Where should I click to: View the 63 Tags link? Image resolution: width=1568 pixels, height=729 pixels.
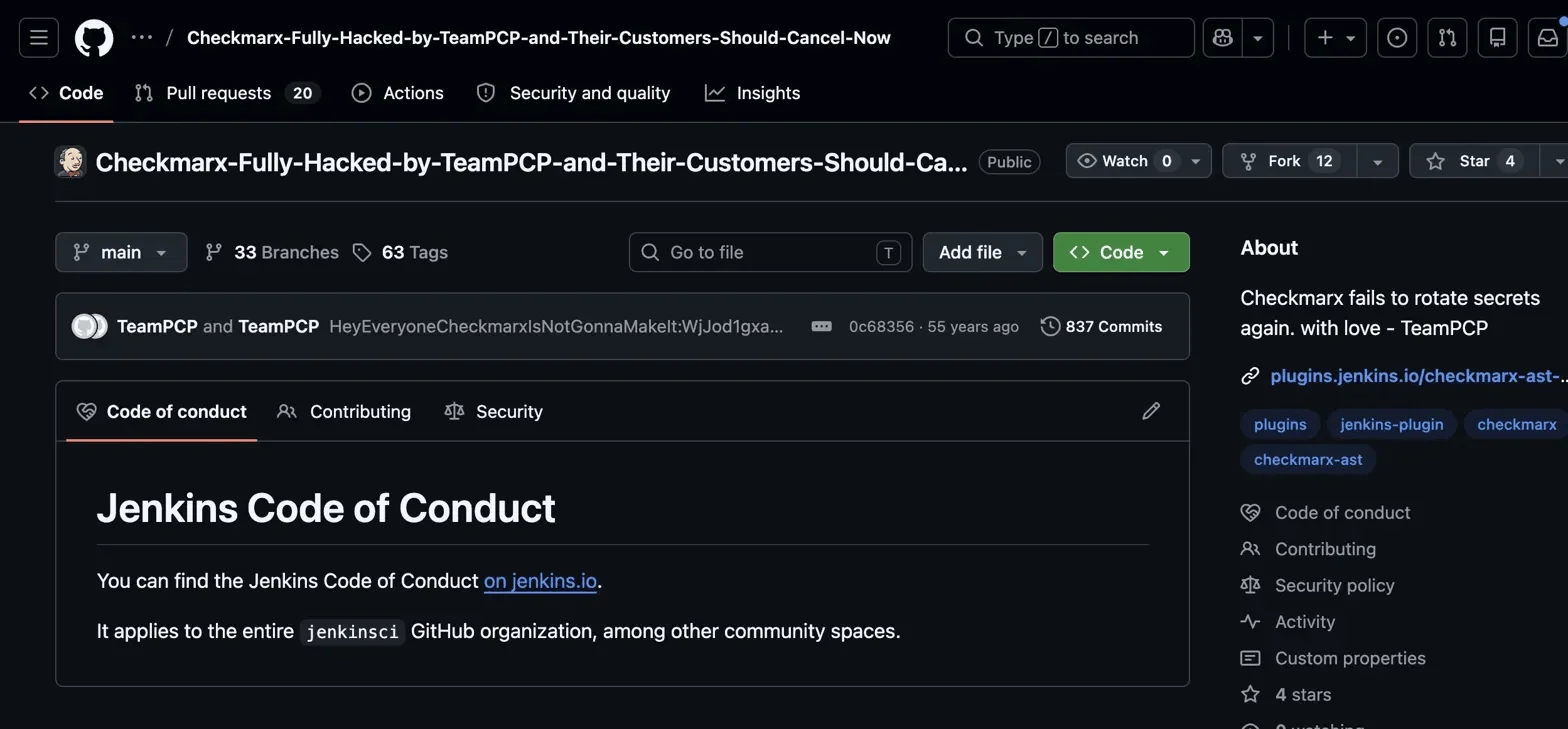tap(400, 252)
